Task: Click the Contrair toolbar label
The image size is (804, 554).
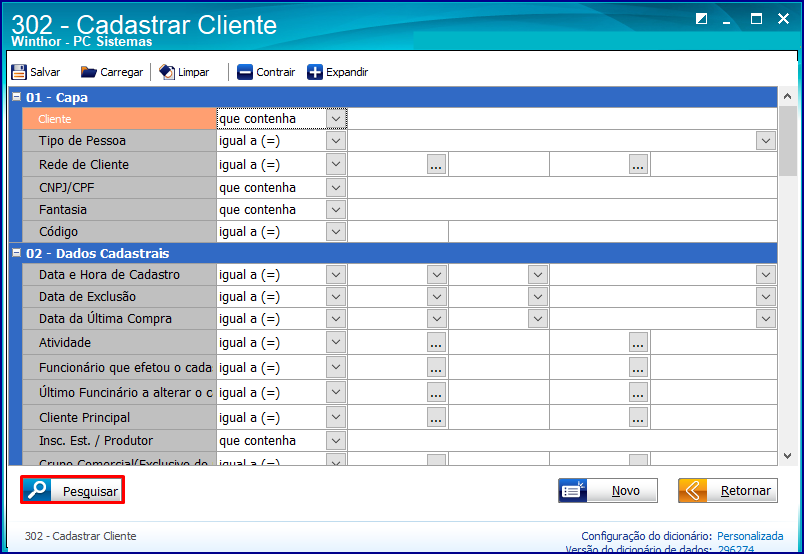Action: click(275, 72)
